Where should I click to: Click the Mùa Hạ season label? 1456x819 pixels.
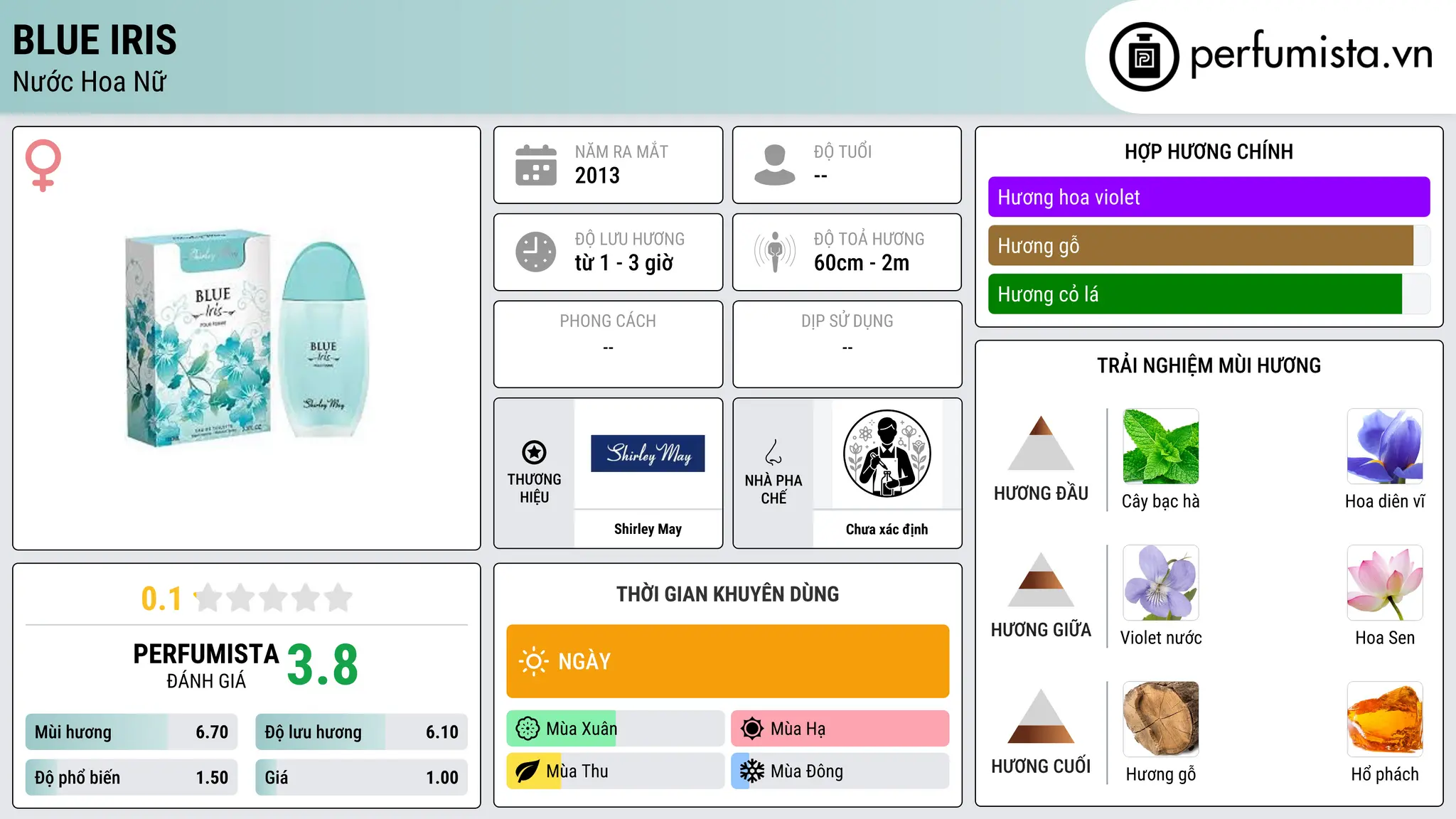coord(798,729)
